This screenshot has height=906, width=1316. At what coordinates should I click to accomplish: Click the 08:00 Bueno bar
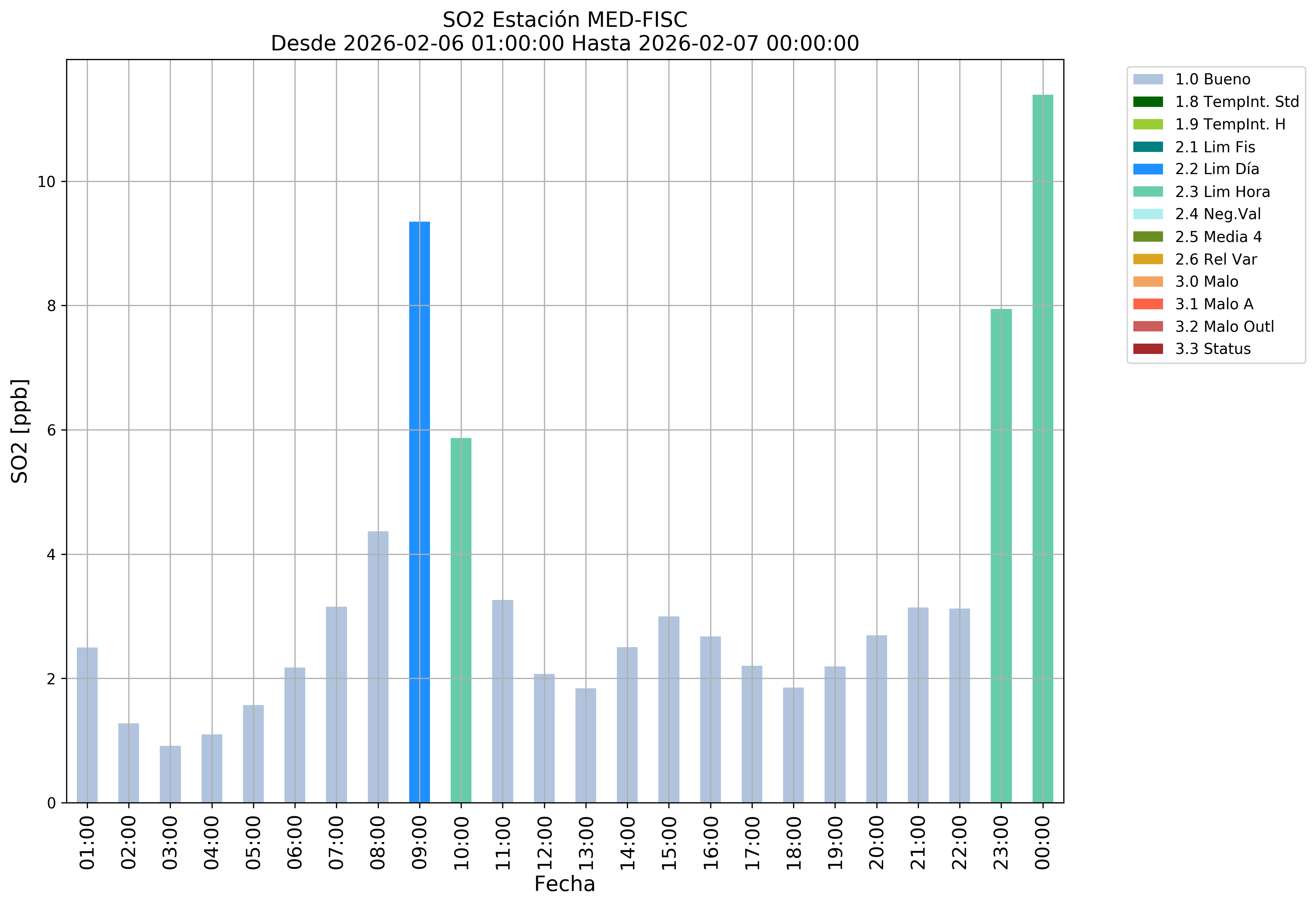(x=378, y=666)
